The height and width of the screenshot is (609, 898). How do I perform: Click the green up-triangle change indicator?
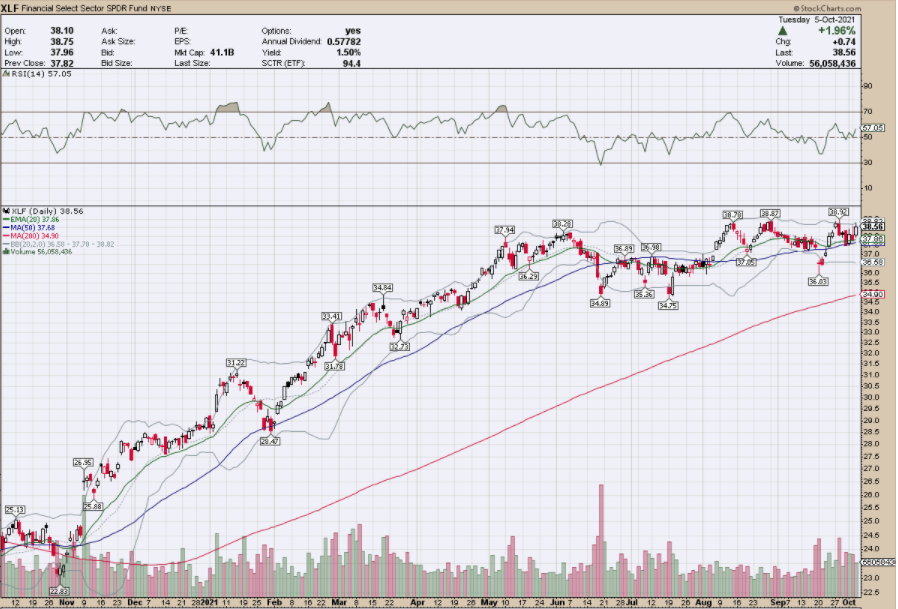(x=783, y=31)
